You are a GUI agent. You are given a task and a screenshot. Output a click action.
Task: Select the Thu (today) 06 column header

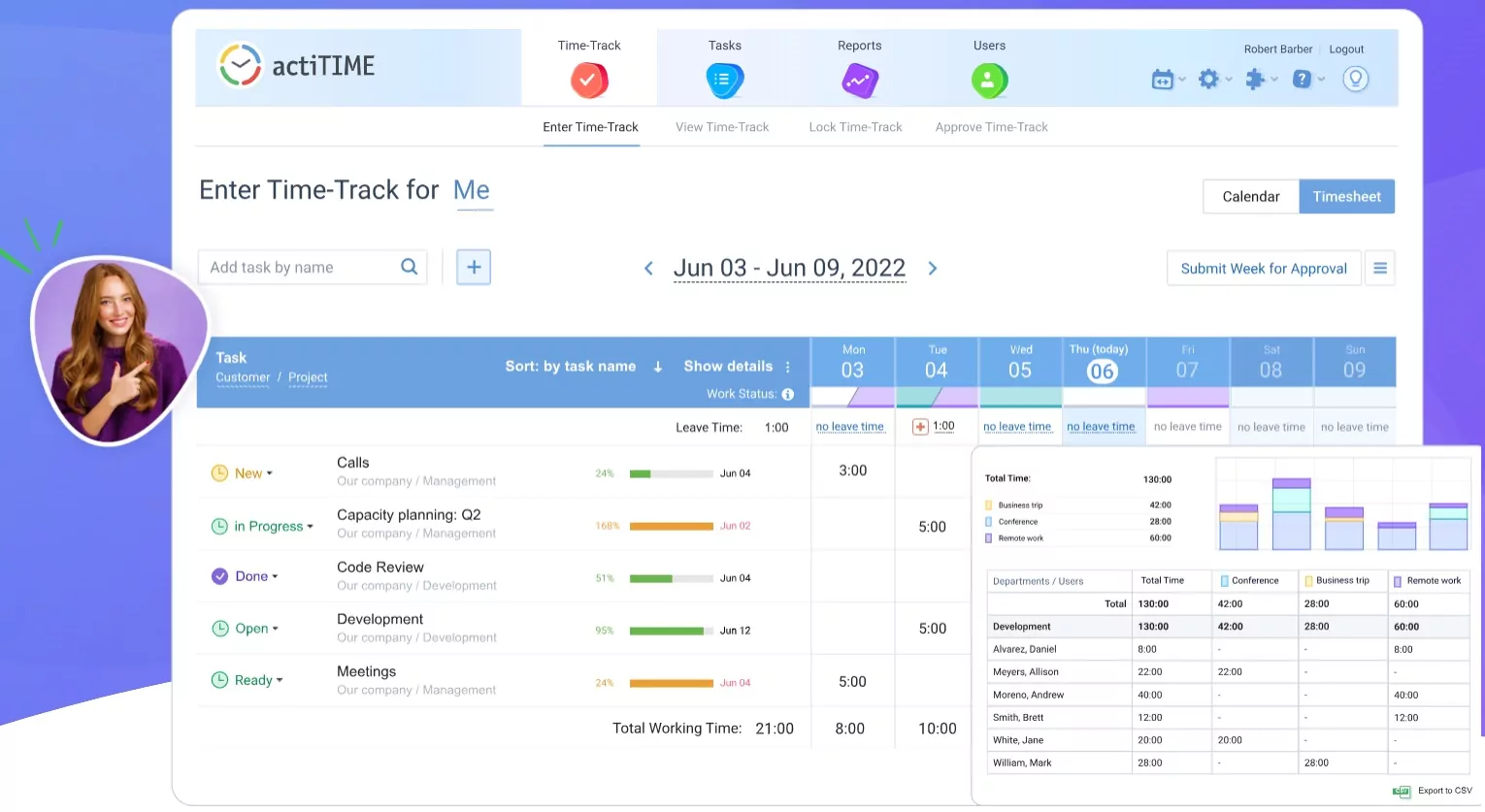click(x=1104, y=362)
